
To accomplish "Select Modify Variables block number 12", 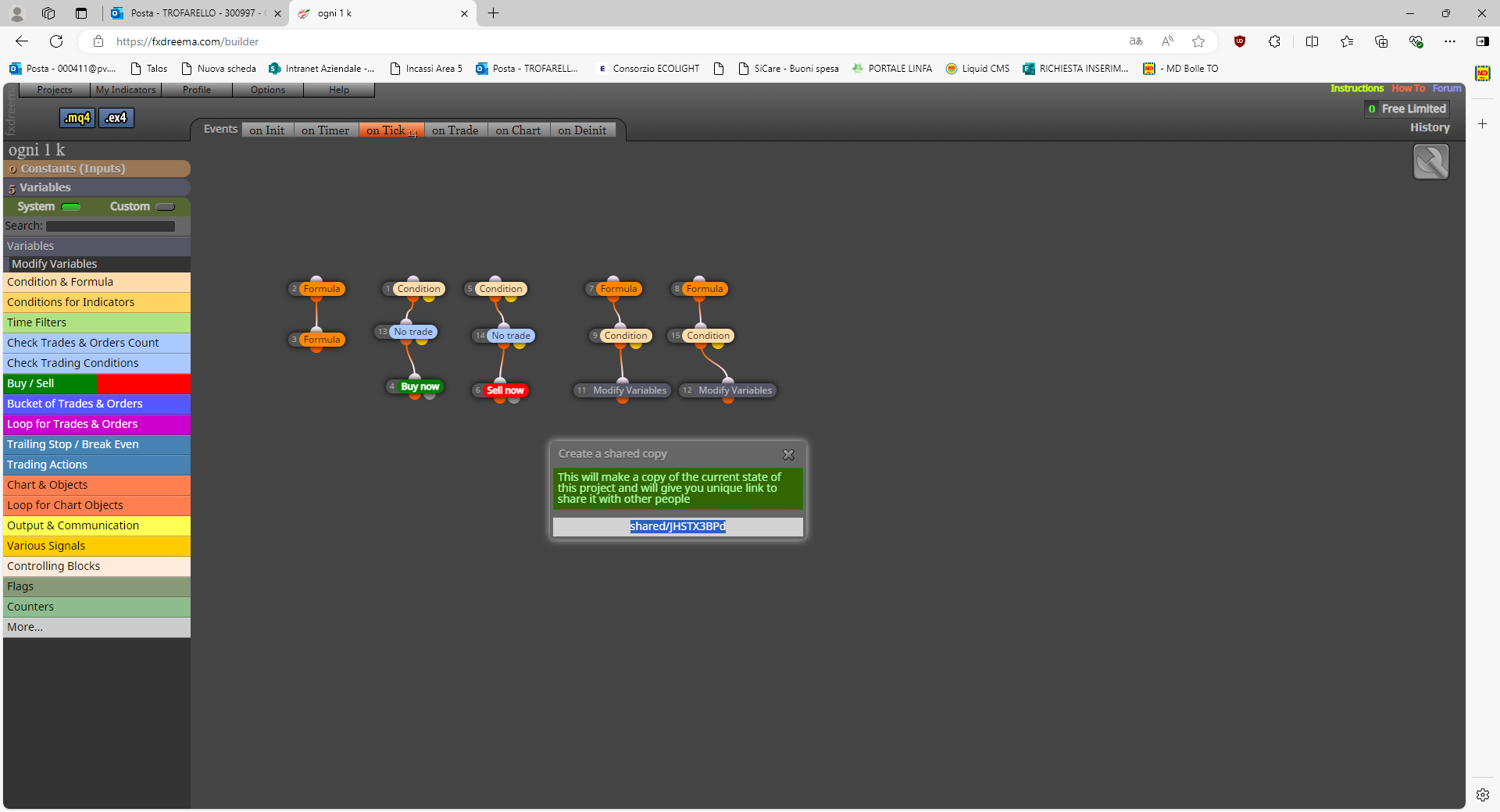I will click(x=735, y=390).
